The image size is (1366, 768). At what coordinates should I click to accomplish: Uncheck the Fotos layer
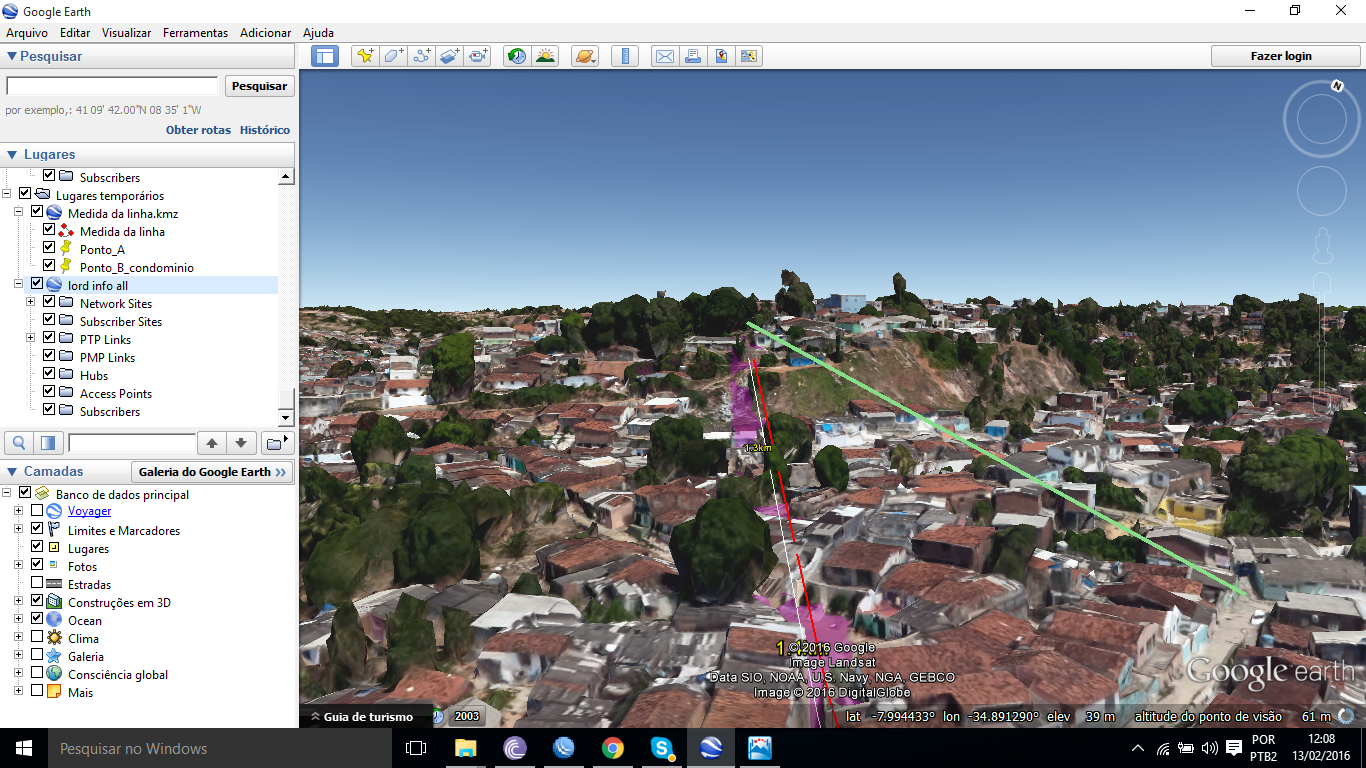[x=37, y=566]
